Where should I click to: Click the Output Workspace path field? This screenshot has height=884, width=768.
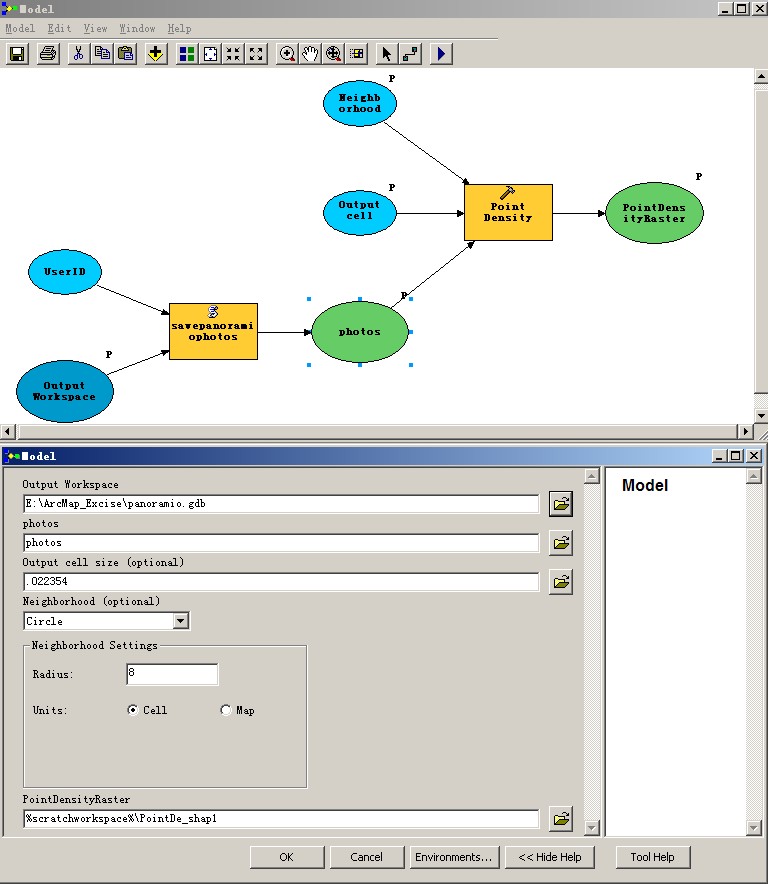tap(281, 503)
